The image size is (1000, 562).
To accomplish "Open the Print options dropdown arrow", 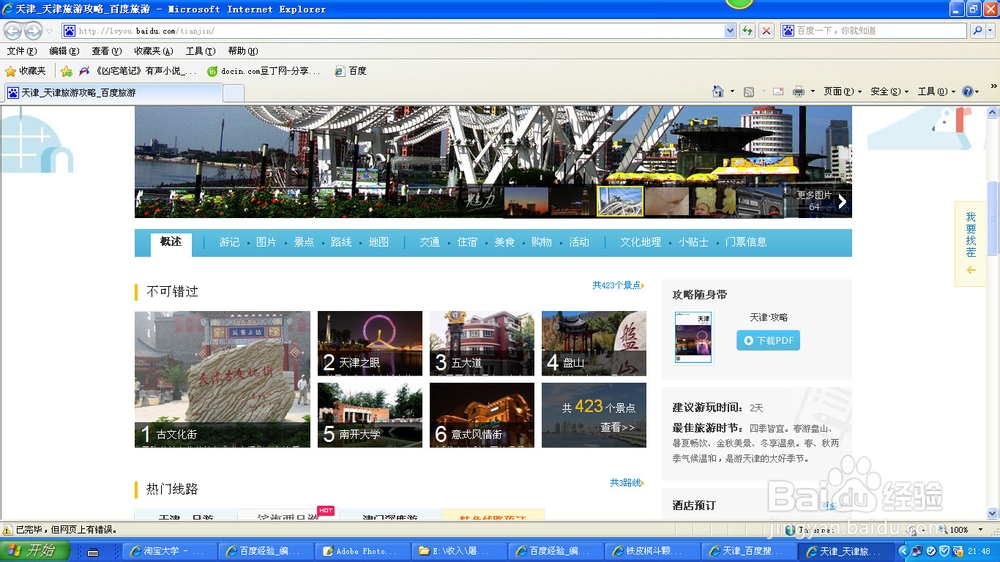I will pos(812,91).
